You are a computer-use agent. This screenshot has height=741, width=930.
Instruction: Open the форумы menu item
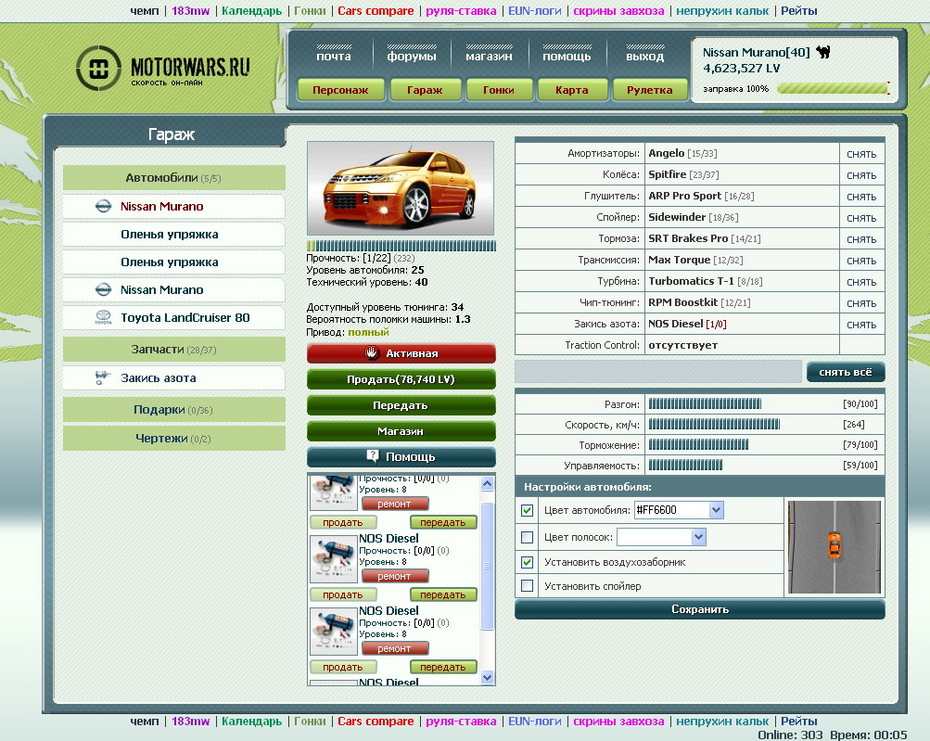[x=412, y=56]
